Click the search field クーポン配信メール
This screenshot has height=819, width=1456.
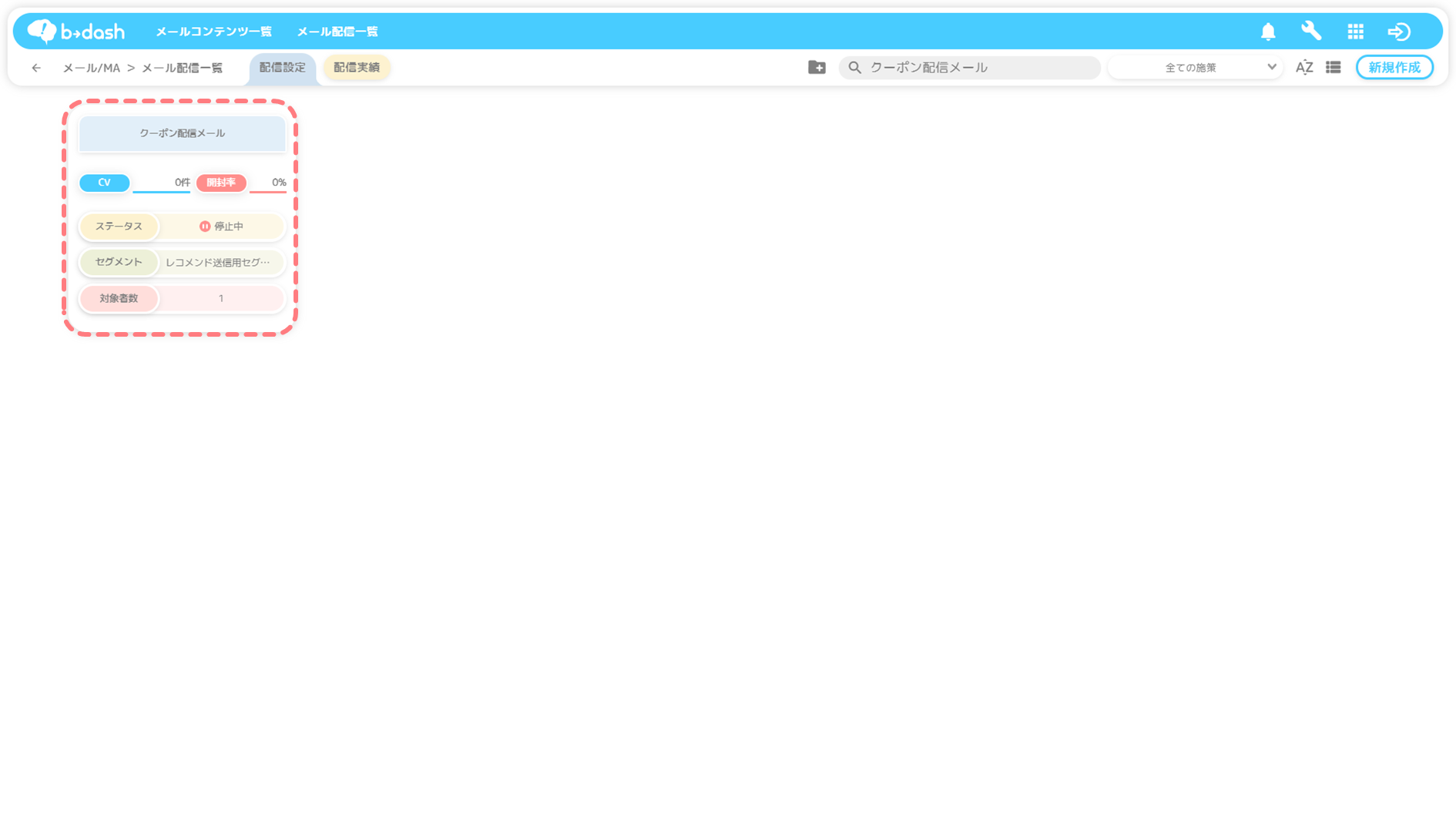(x=970, y=68)
